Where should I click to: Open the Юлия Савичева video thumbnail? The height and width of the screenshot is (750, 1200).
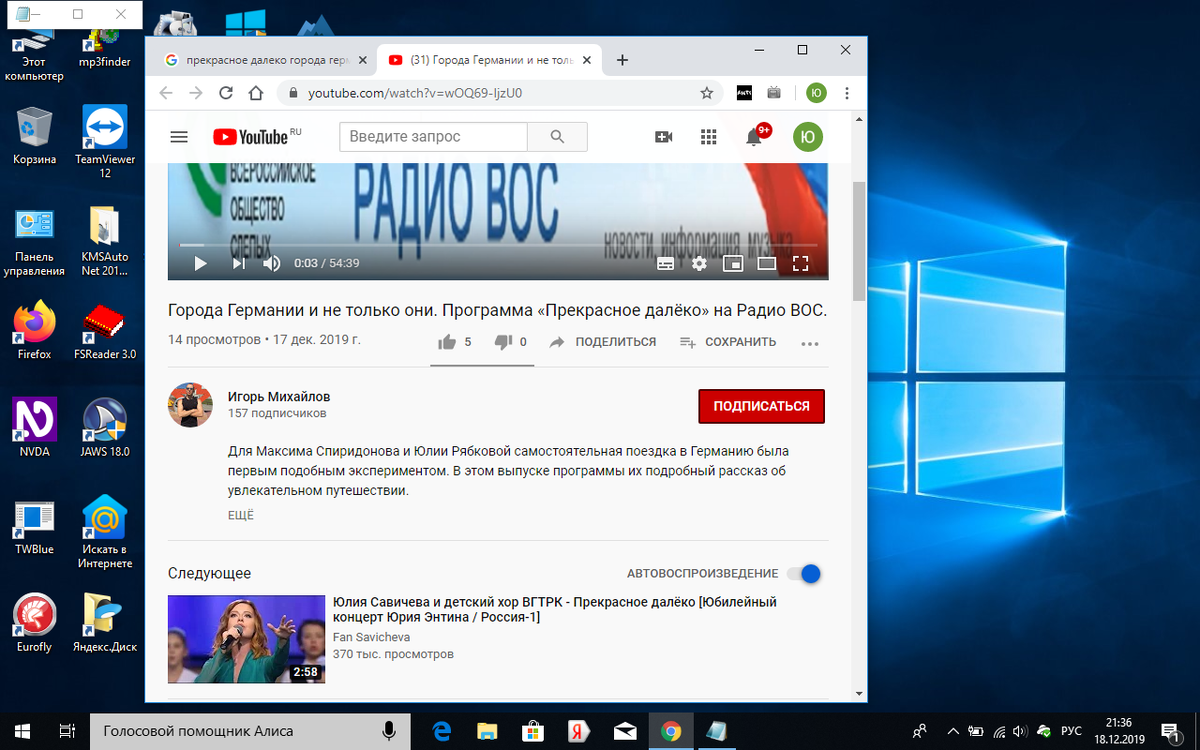tap(246, 640)
